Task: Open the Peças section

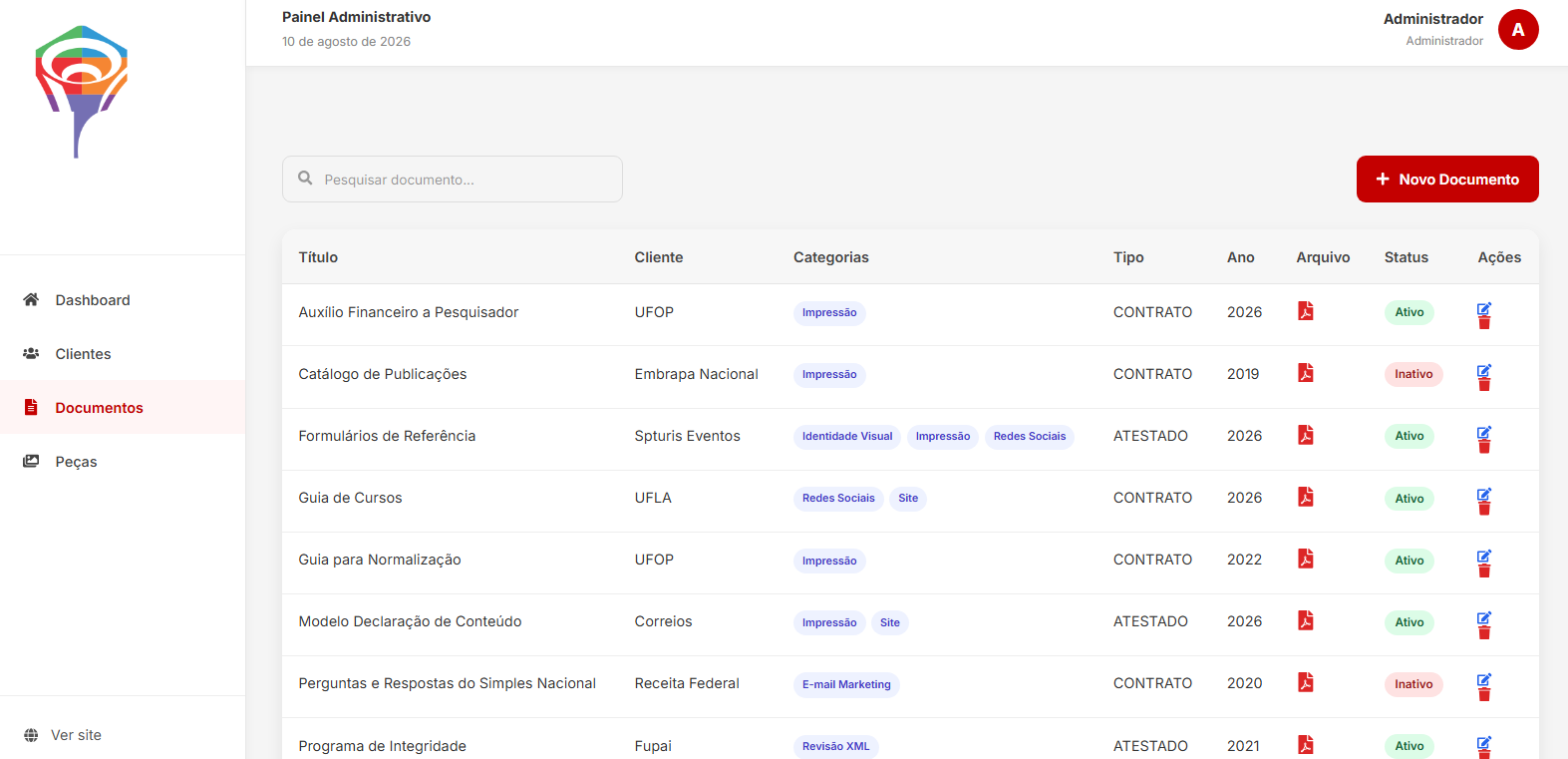Action: point(123,462)
